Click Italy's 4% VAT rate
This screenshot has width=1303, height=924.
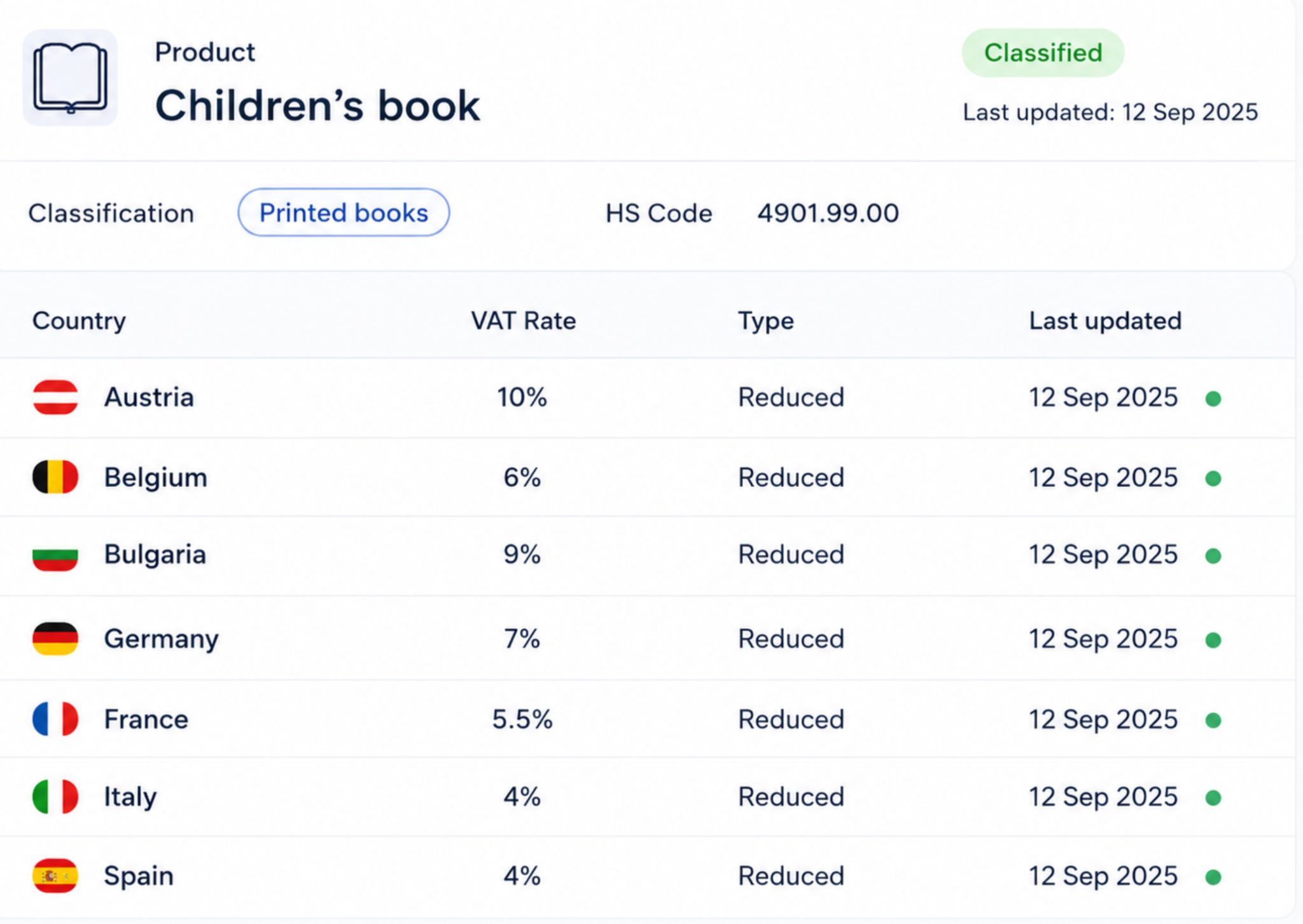(522, 797)
